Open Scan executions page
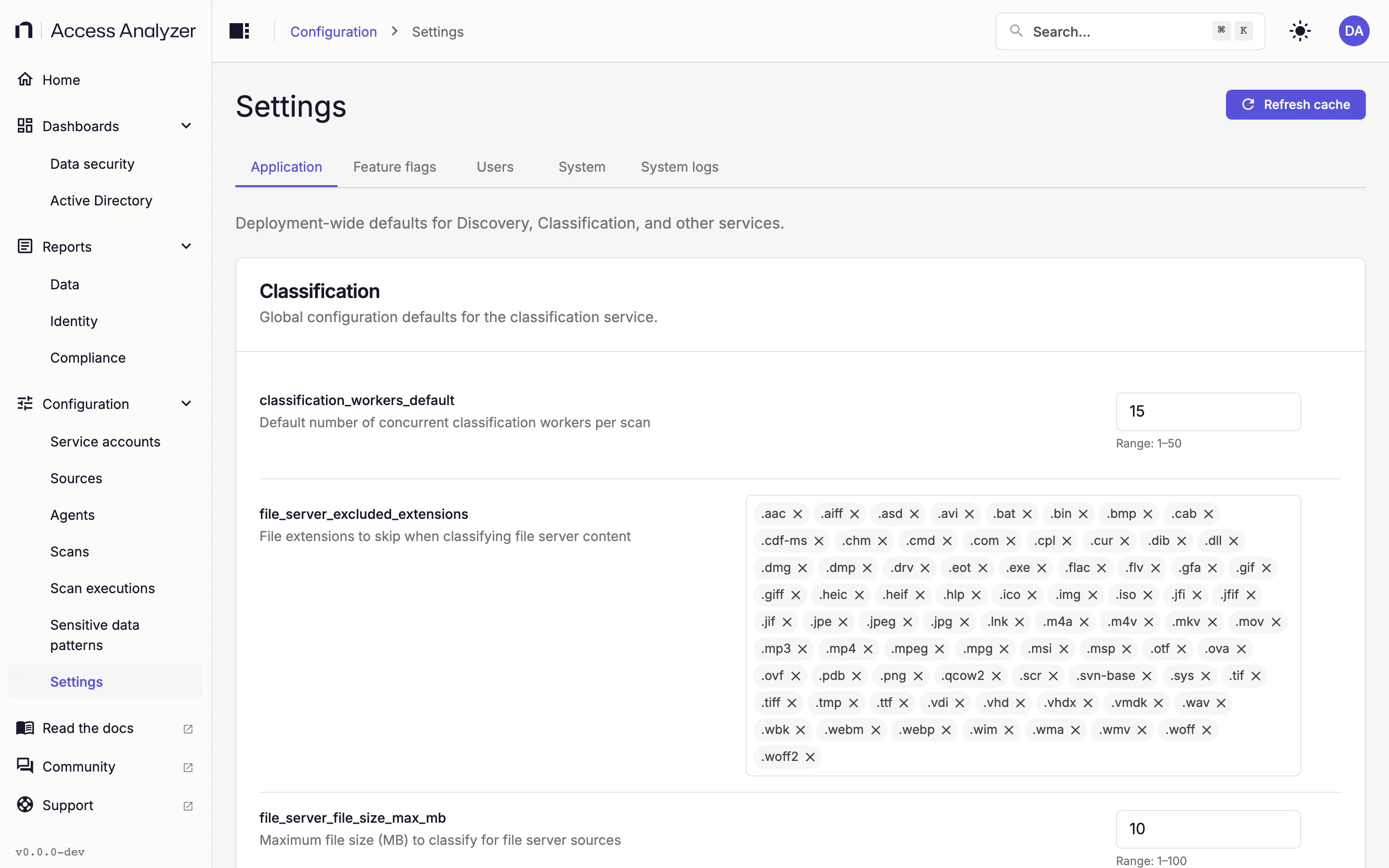1389x868 pixels. point(102,588)
